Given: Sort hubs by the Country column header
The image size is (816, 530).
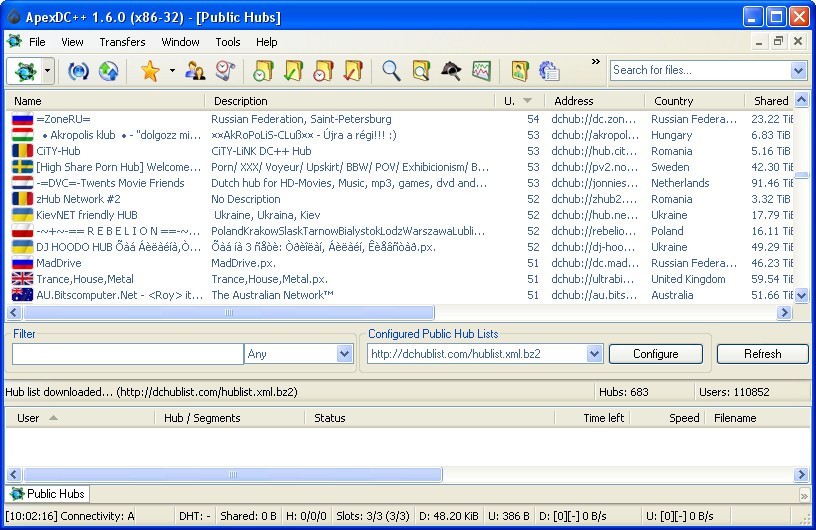Looking at the screenshot, I should point(694,101).
